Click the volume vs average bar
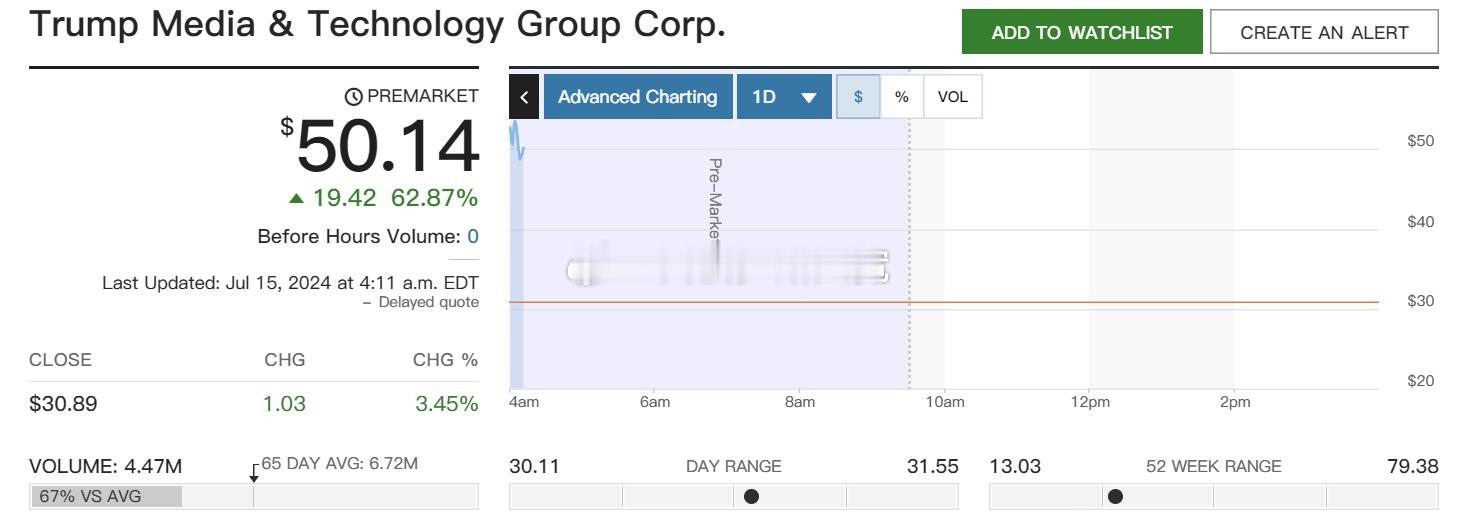1460x528 pixels. pyautogui.click(x=254, y=497)
